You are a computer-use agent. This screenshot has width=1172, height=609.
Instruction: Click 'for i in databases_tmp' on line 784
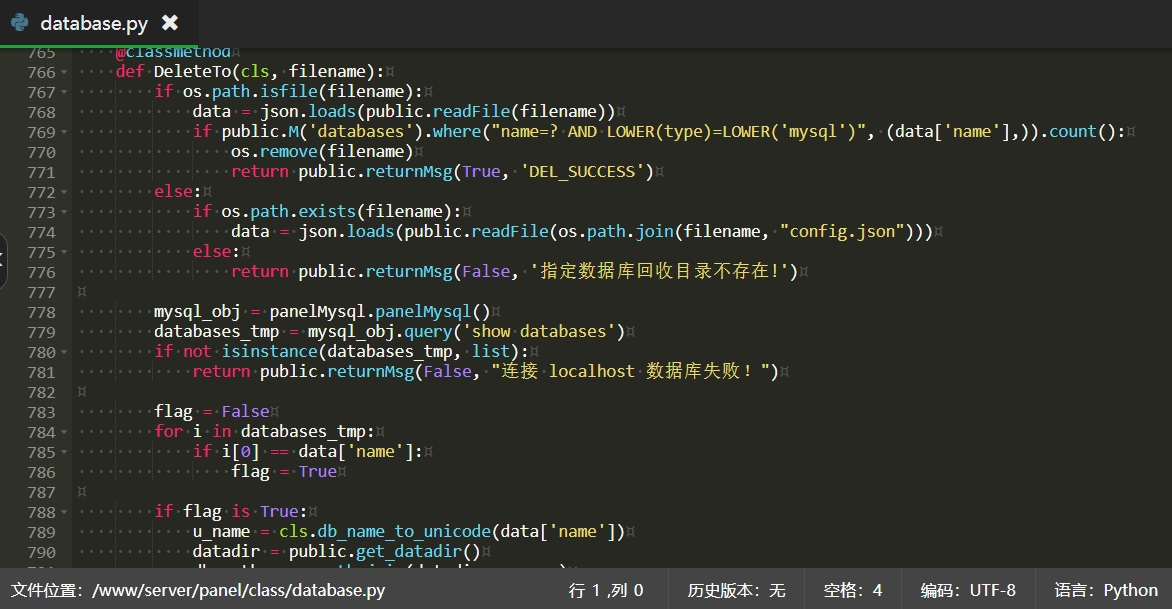(x=259, y=432)
